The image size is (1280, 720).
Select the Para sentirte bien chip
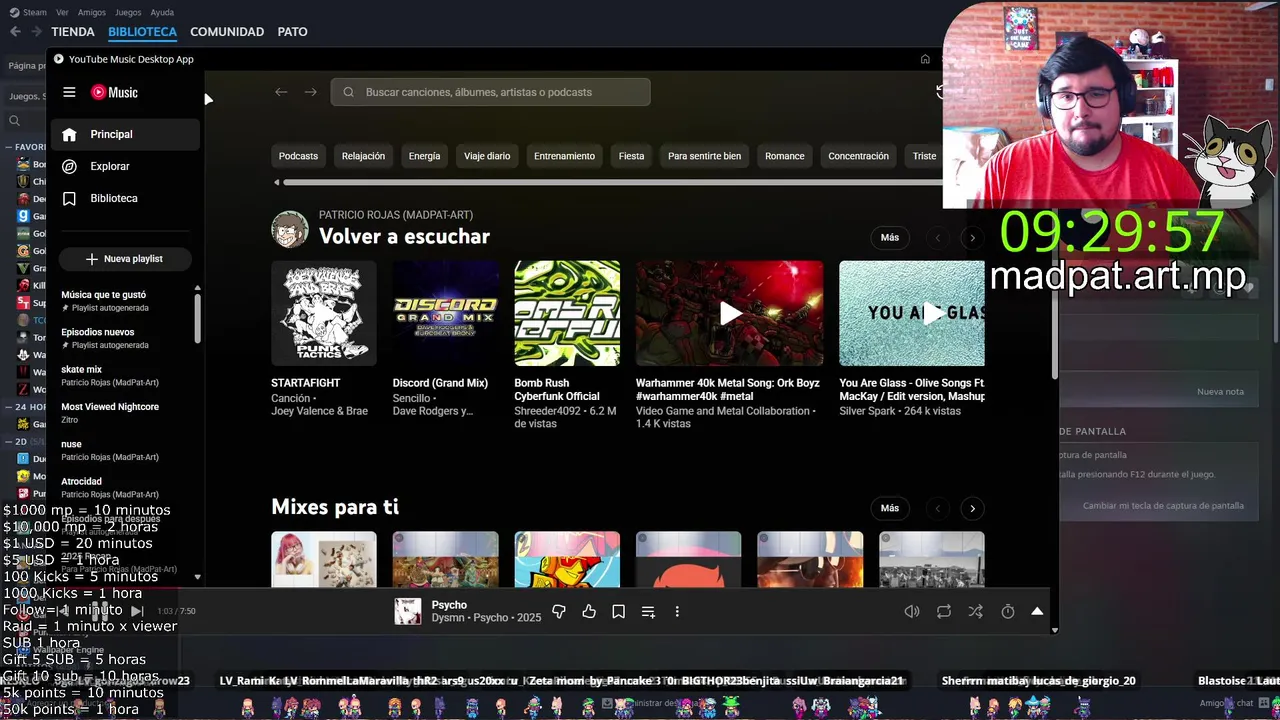tap(704, 156)
